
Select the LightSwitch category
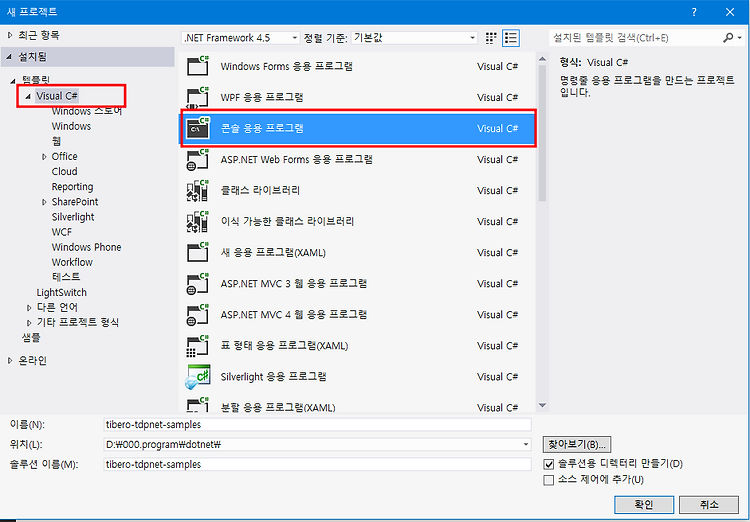[62, 292]
